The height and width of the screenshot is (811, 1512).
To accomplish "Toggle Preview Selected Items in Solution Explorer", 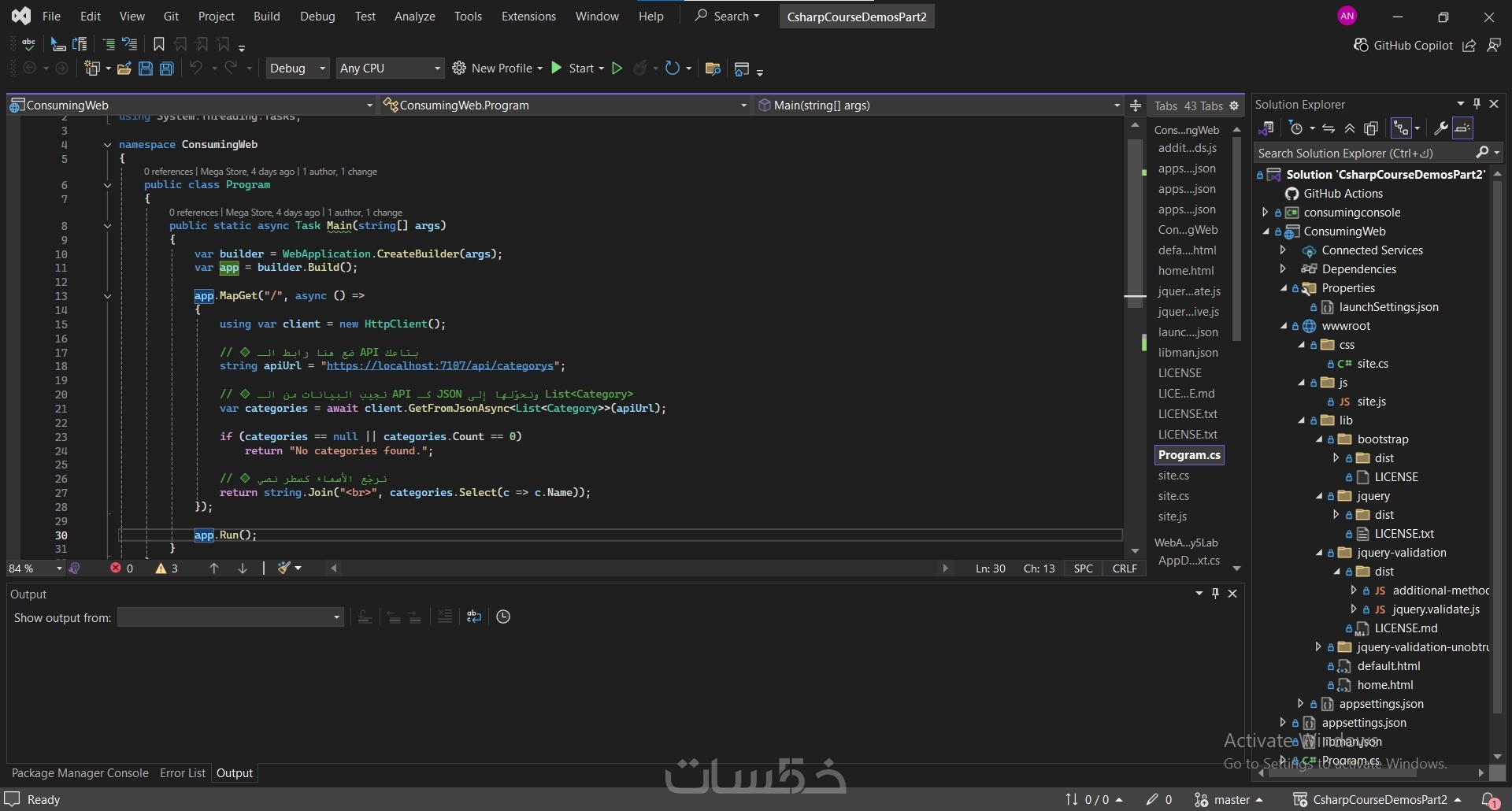I will [1462, 128].
